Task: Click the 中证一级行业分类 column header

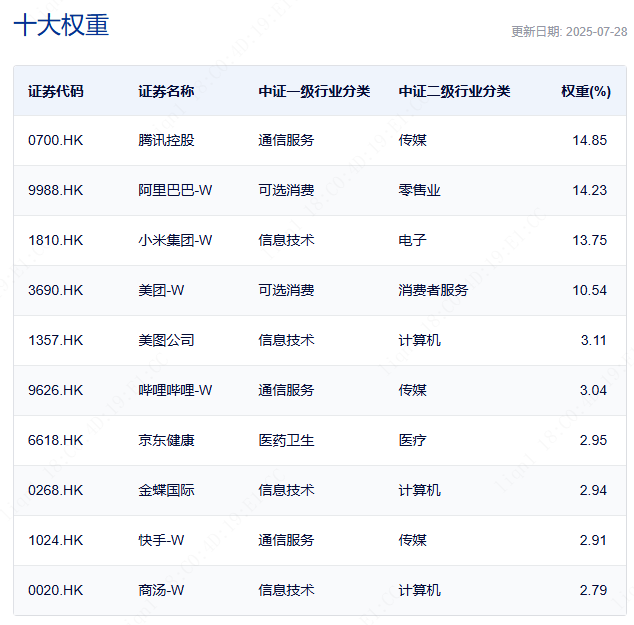Action: point(314,91)
